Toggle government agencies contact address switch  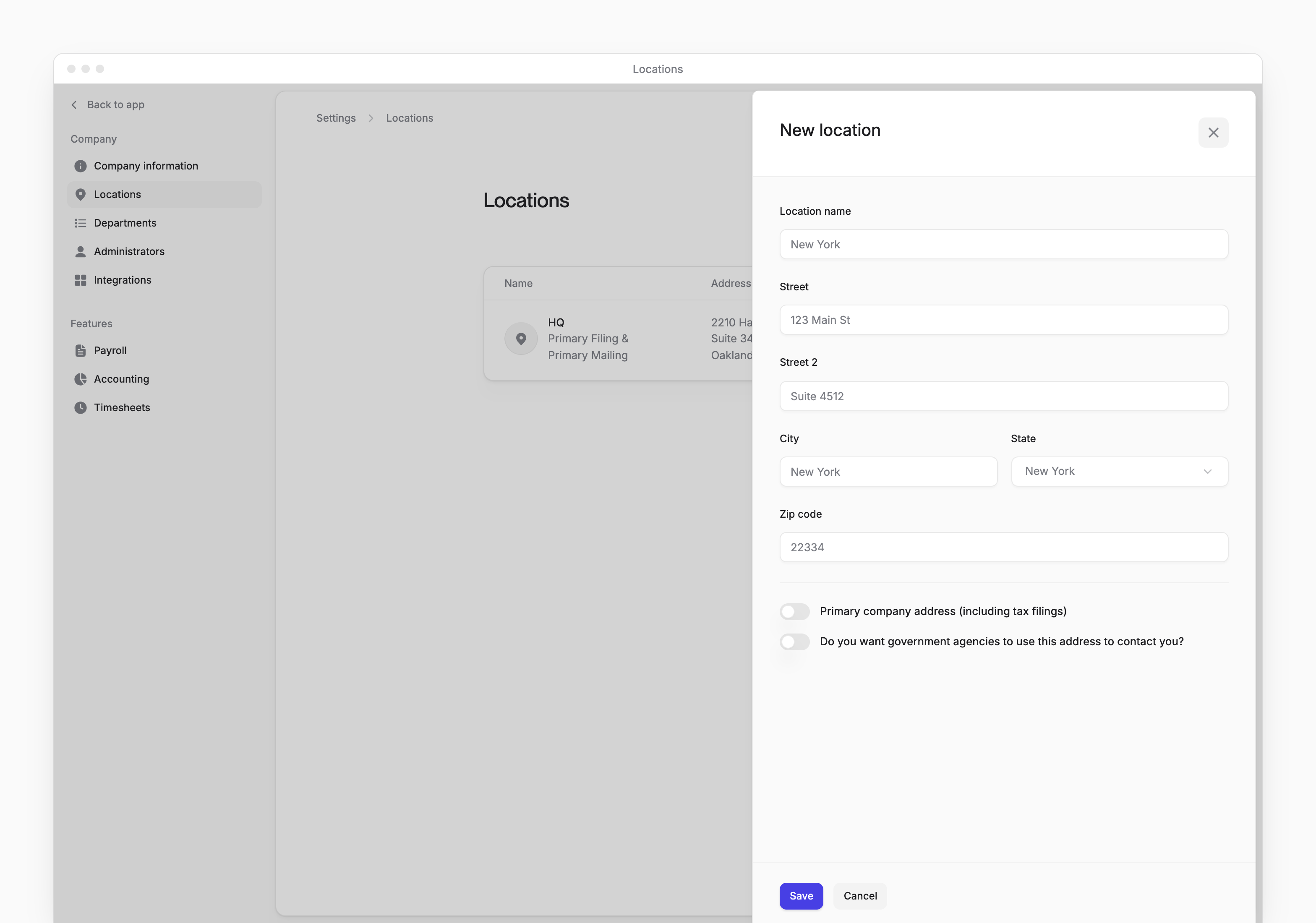[x=794, y=641]
